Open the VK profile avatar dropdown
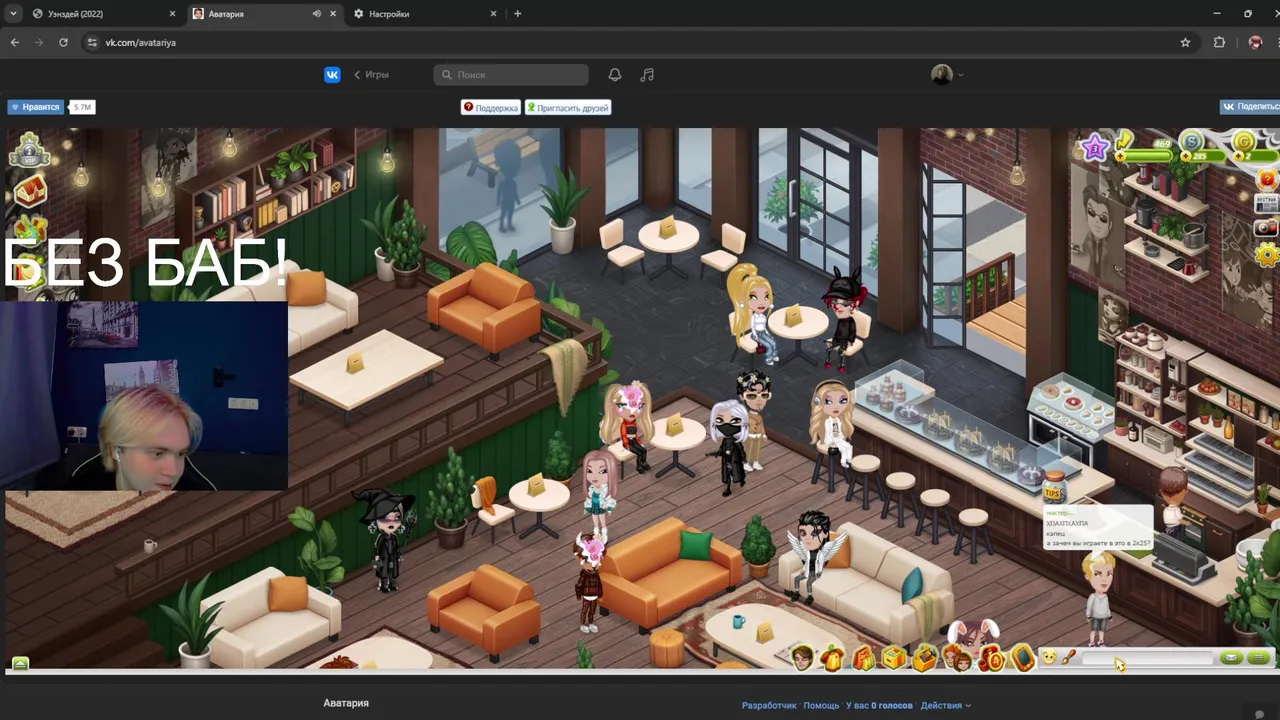This screenshot has height=720, width=1280. tap(947, 75)
